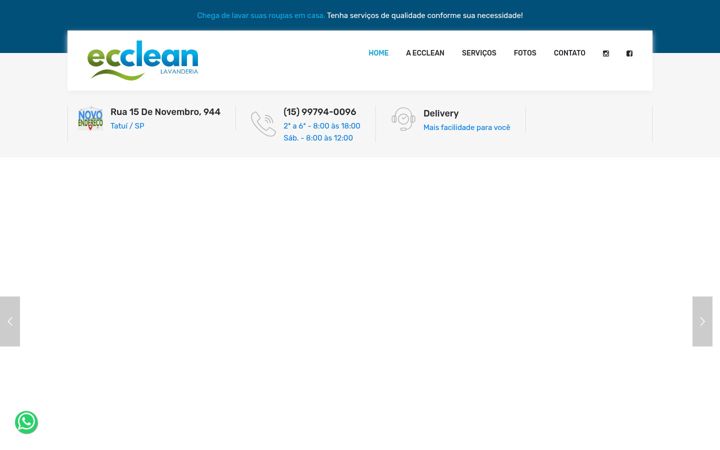Open the SERVIÇOS menu item

(x=479, y=53)
